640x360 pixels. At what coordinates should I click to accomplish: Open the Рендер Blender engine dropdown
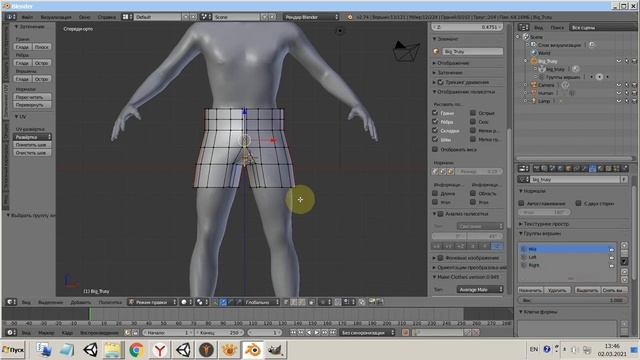[x=311, y=17]
